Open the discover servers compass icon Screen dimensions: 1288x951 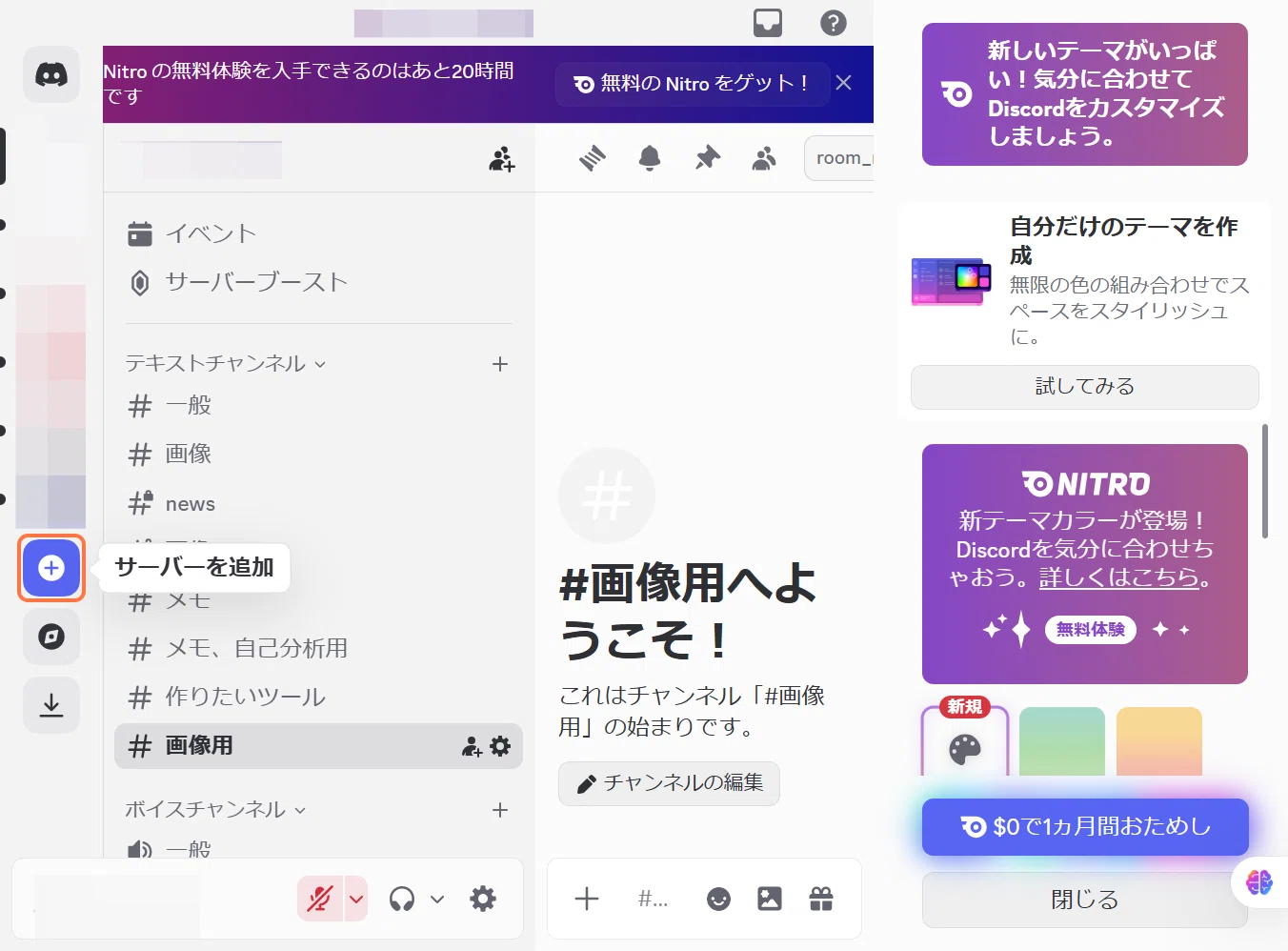click(51, 637)
